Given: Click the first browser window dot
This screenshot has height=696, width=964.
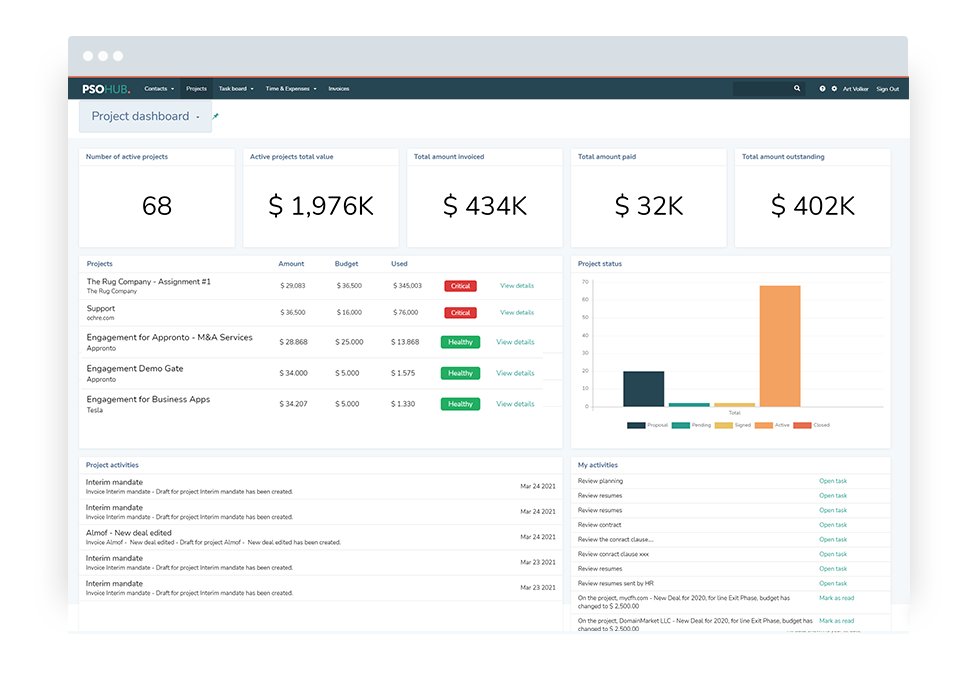Looking at the screenshot, I should [x=88, y=56].
